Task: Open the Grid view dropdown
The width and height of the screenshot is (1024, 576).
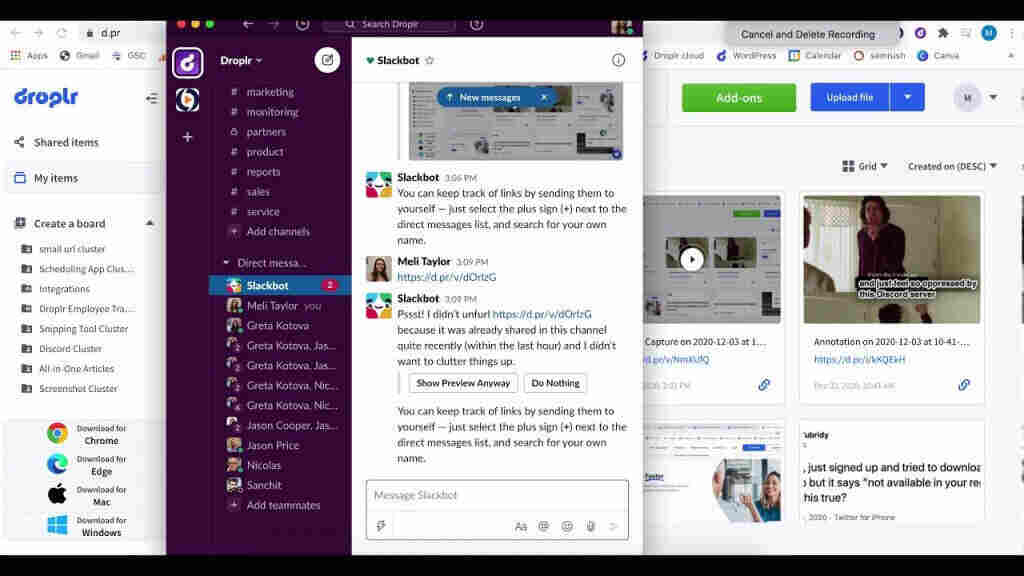Action: pyautogui.click(x=865, y=167)
